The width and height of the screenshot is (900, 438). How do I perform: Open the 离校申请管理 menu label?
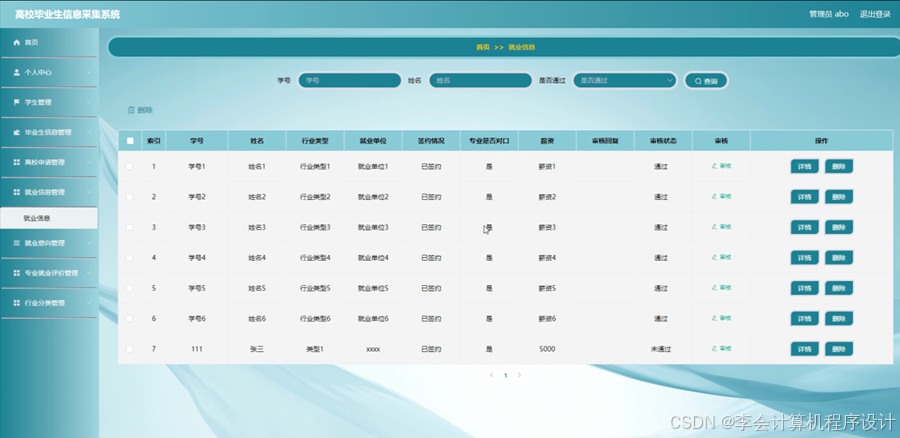(x=44, y=162)
